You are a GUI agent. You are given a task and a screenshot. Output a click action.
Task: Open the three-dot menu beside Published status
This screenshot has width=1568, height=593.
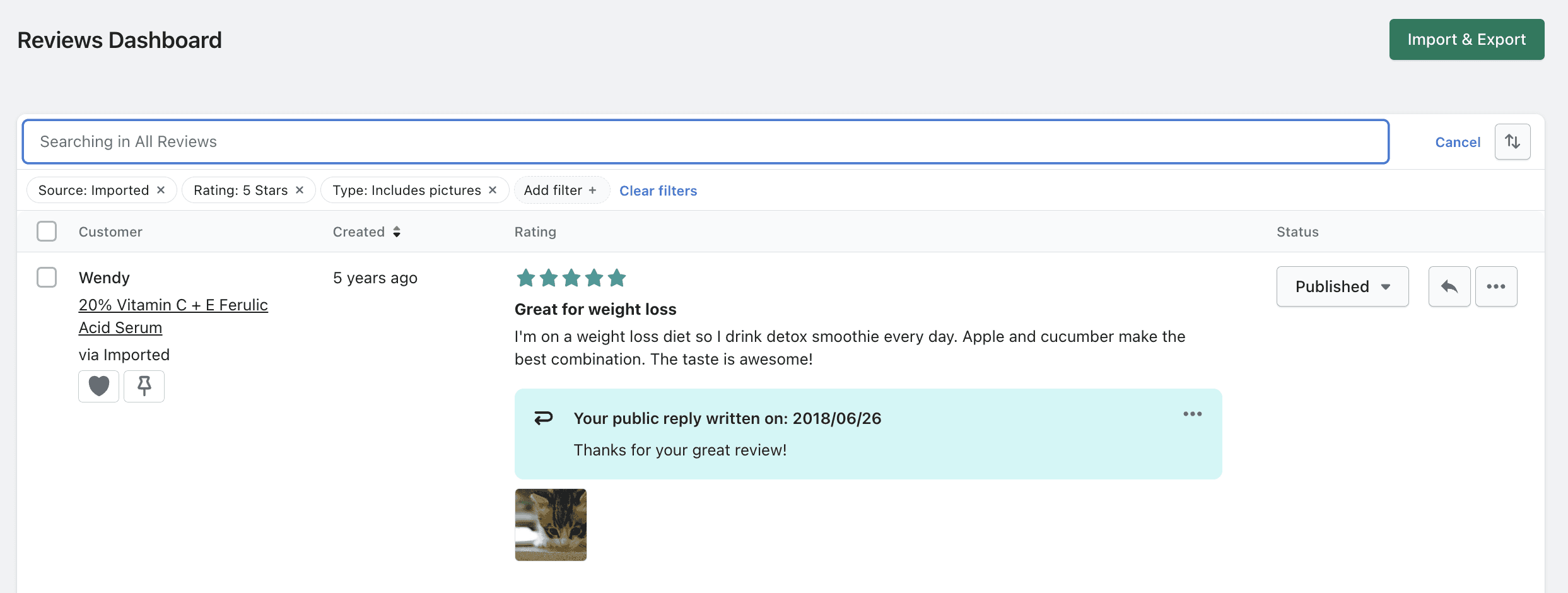pos(1495,286)
